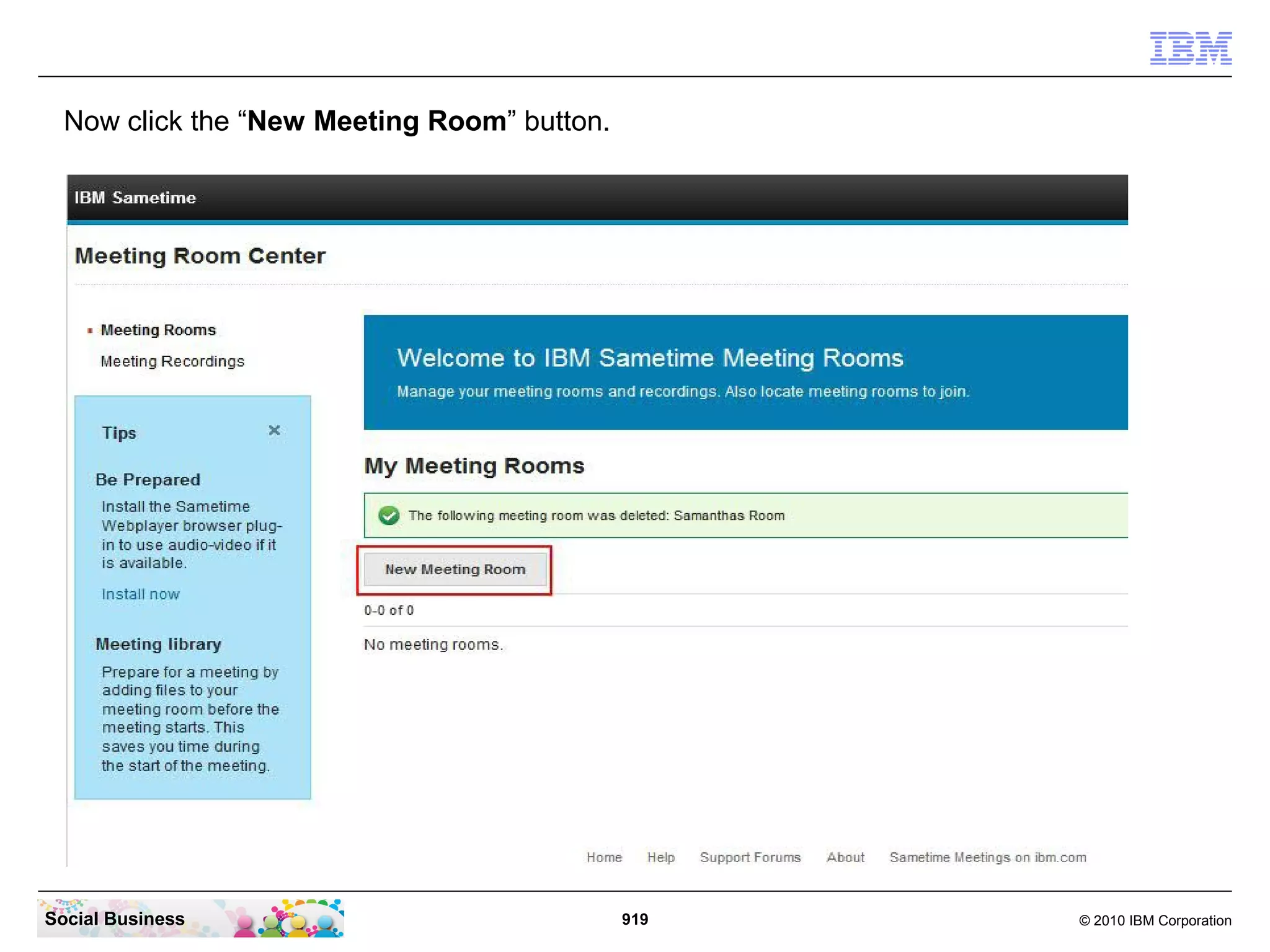Open Meeting Recordings in sidebar
The image size is (1270, 952).
click(172, 361)
